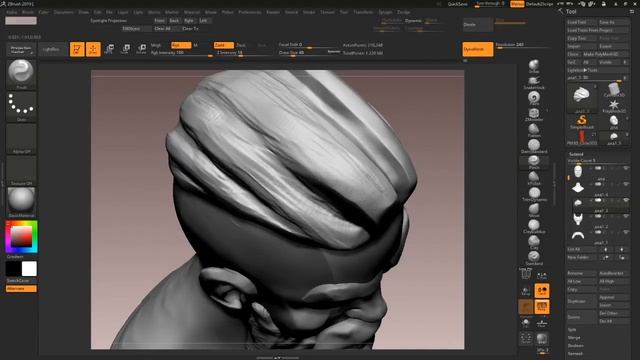The height and width of the screenshot is (360, 640).
Task: Open the Dots stroke type picker
Action: tap(21, 105)
